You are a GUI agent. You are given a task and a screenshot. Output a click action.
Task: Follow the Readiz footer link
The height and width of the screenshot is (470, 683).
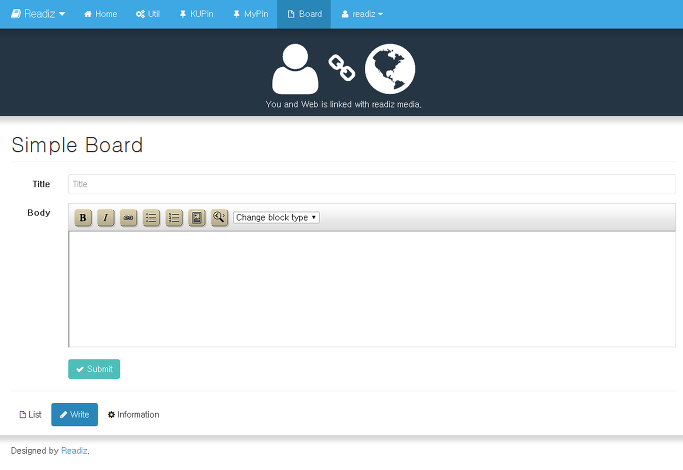pyautogui.click(x=74, y=451)
